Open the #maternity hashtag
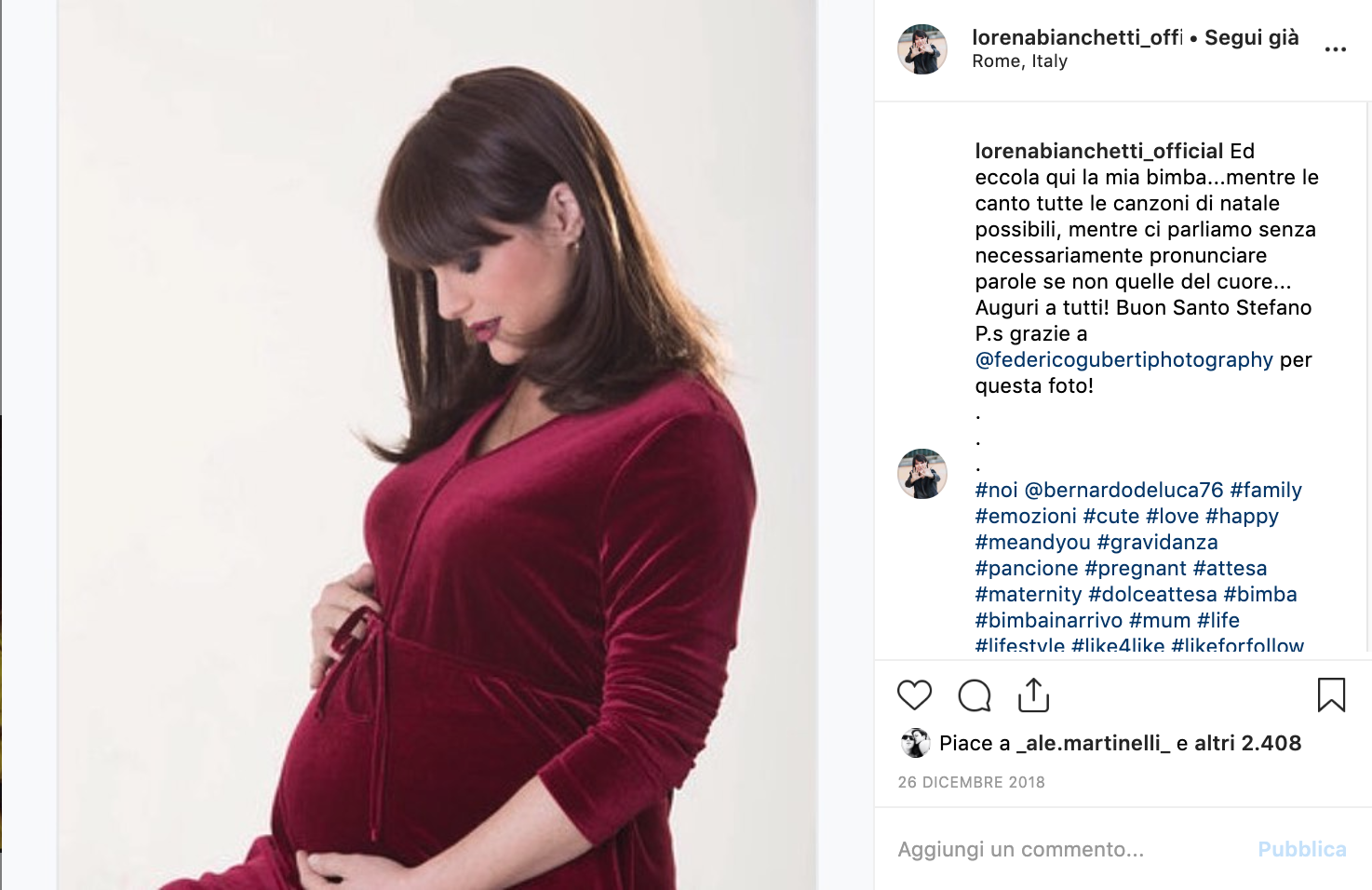The width and height of the screenshot is (1372, 890). [x=1028, y=594]
